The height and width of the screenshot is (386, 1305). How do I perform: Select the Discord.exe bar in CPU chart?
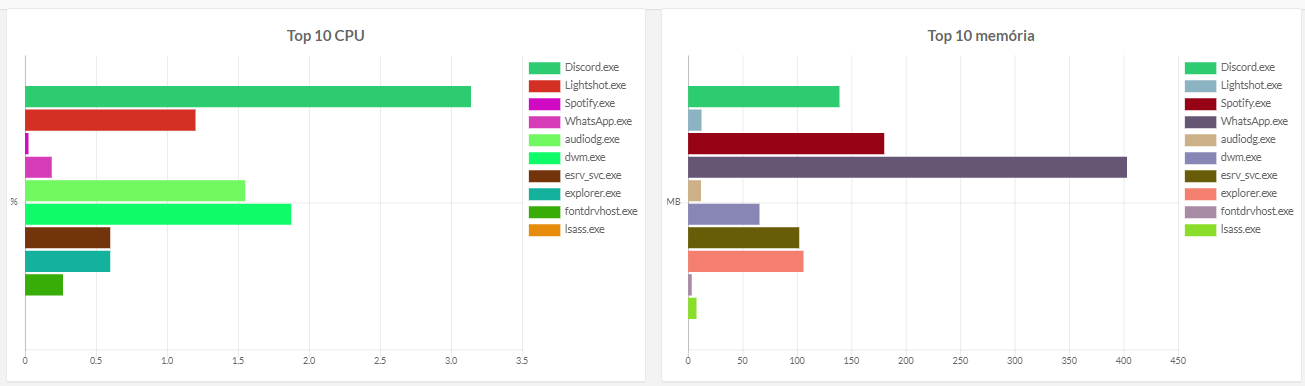click(x=248, y=97)
